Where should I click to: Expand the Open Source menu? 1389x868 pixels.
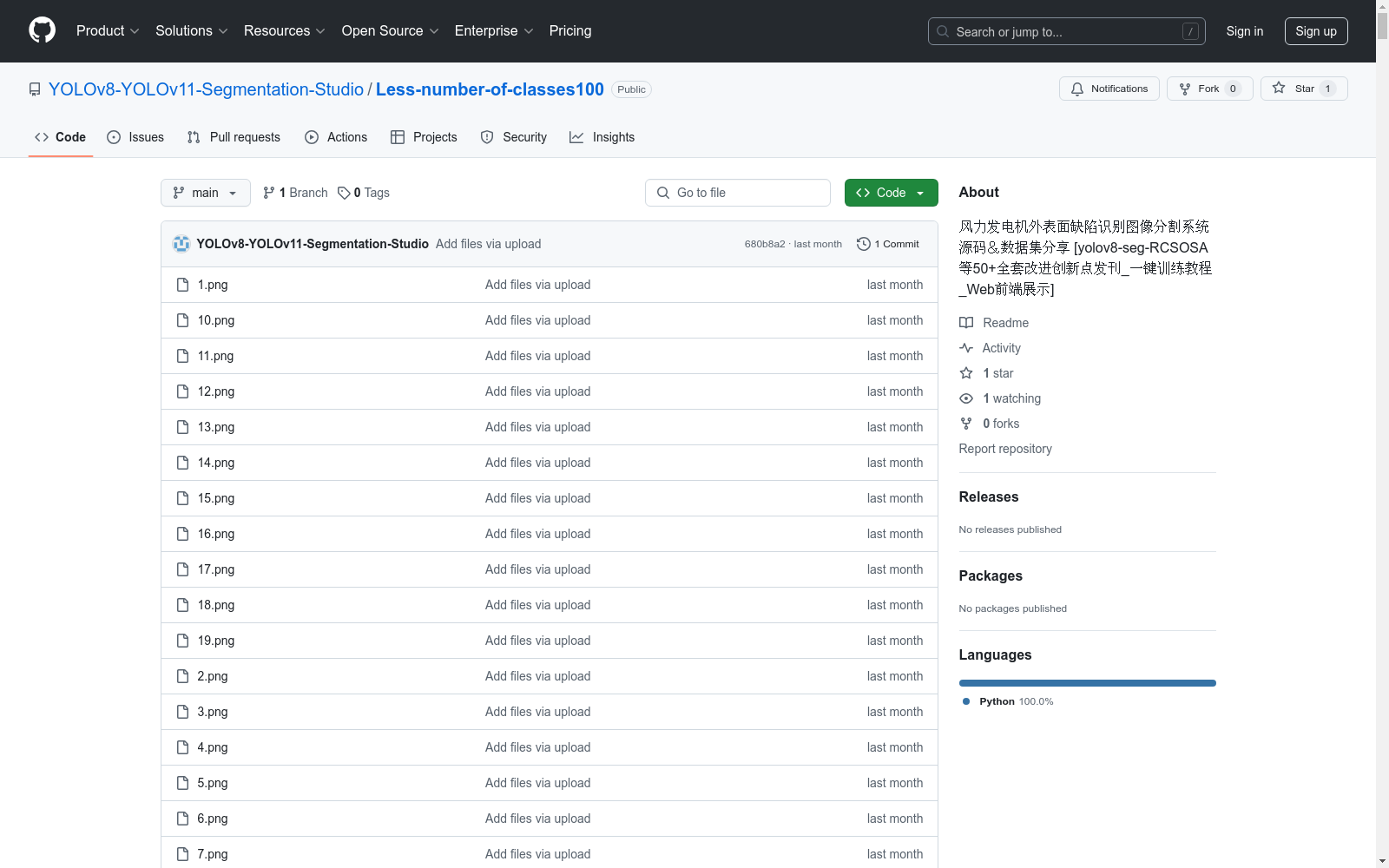pyautogui.click(x=390, y=30)
